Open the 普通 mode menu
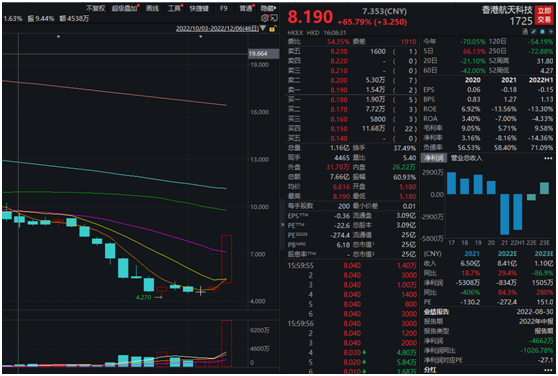 point(246,8)
